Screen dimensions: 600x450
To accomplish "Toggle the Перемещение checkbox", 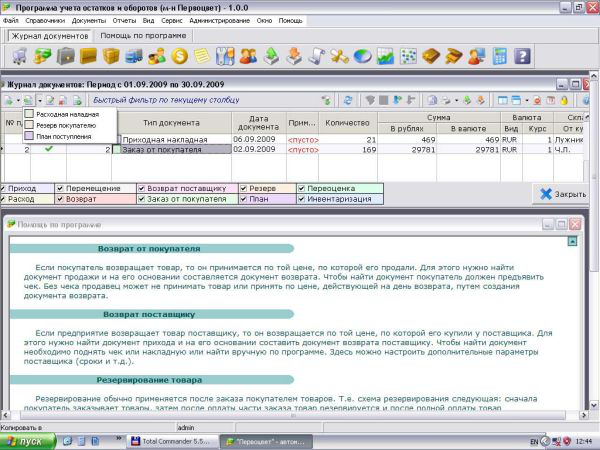I will point(60,188).
